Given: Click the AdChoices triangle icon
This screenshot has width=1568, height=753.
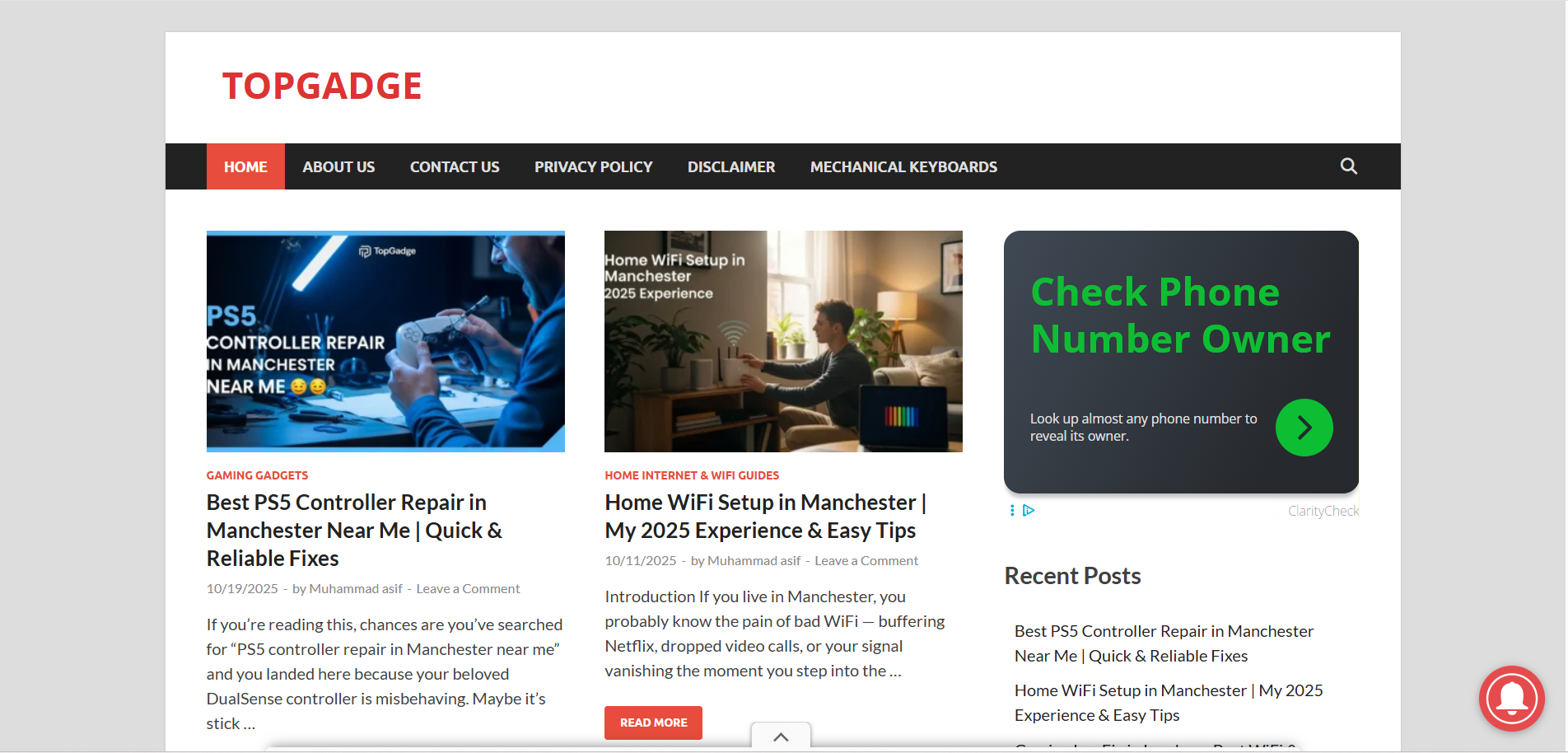Looking at the screenshot, I should click(1029, 511).
